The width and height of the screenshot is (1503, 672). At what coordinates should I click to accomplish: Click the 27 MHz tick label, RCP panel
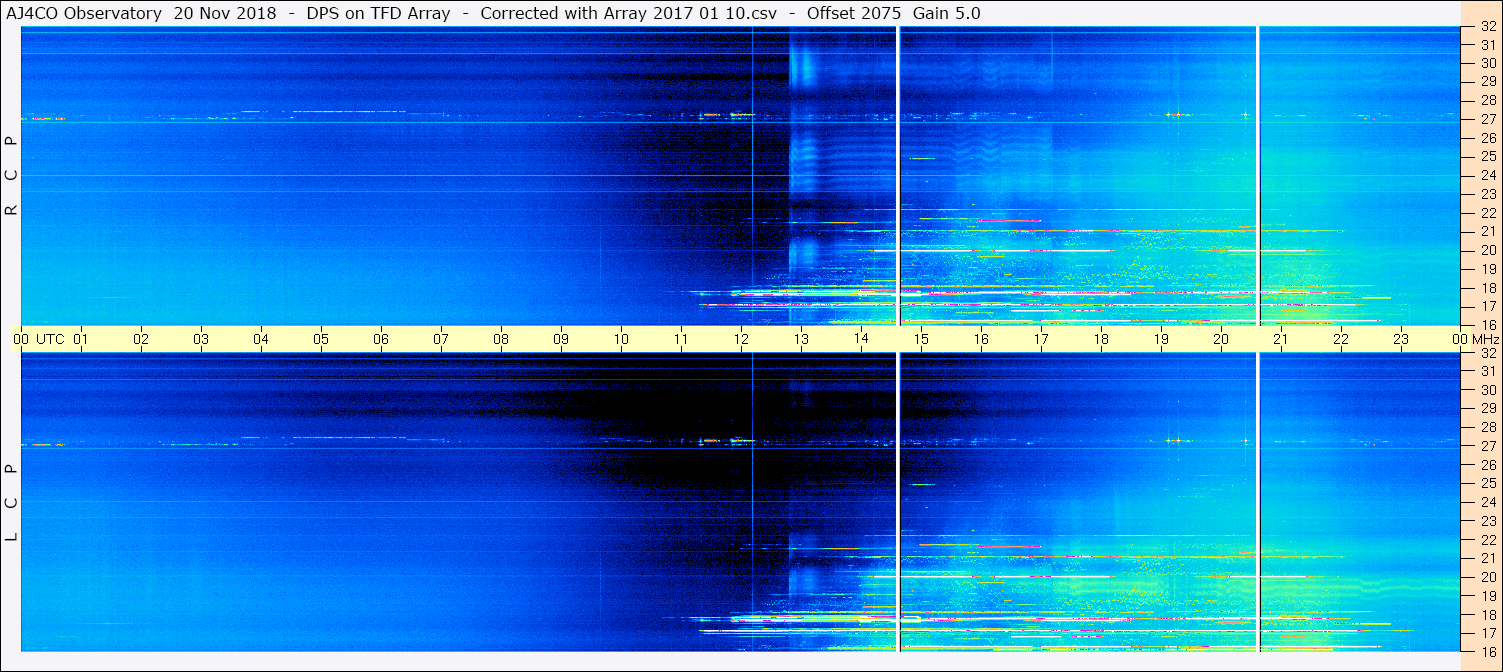[x=1487, y=119]
